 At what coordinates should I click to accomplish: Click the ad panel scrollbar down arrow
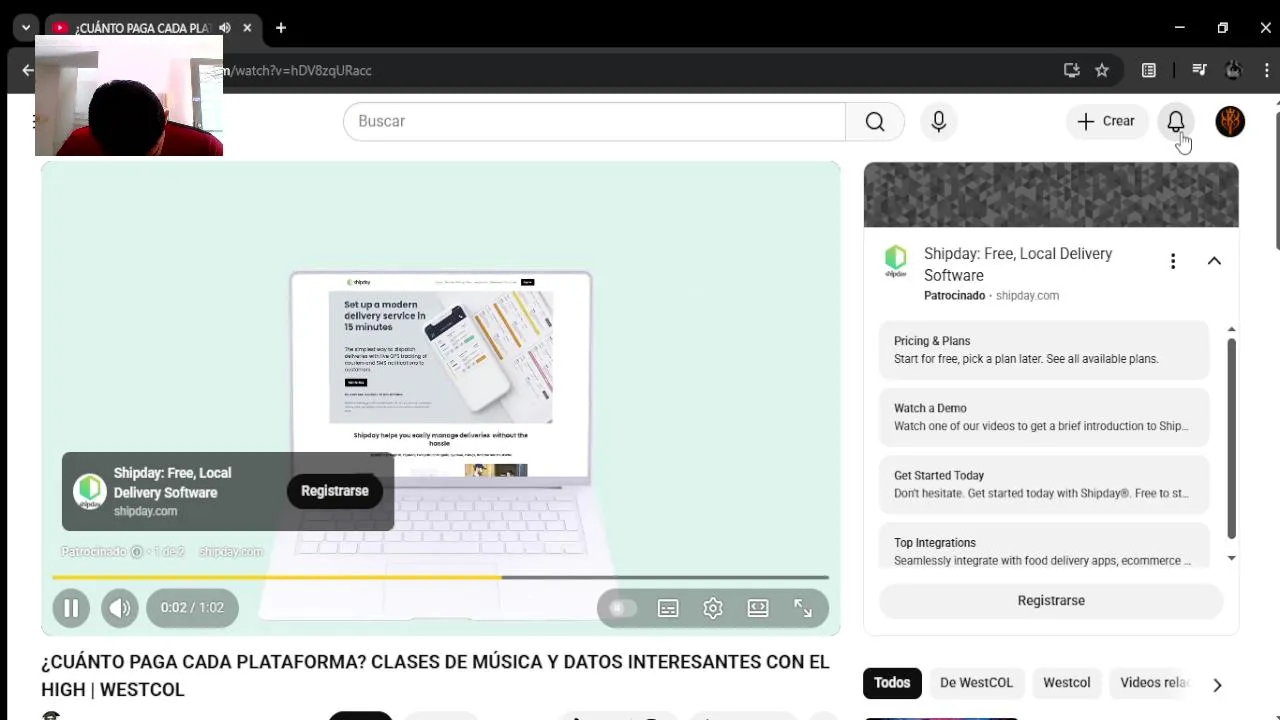coord(1231,558)
